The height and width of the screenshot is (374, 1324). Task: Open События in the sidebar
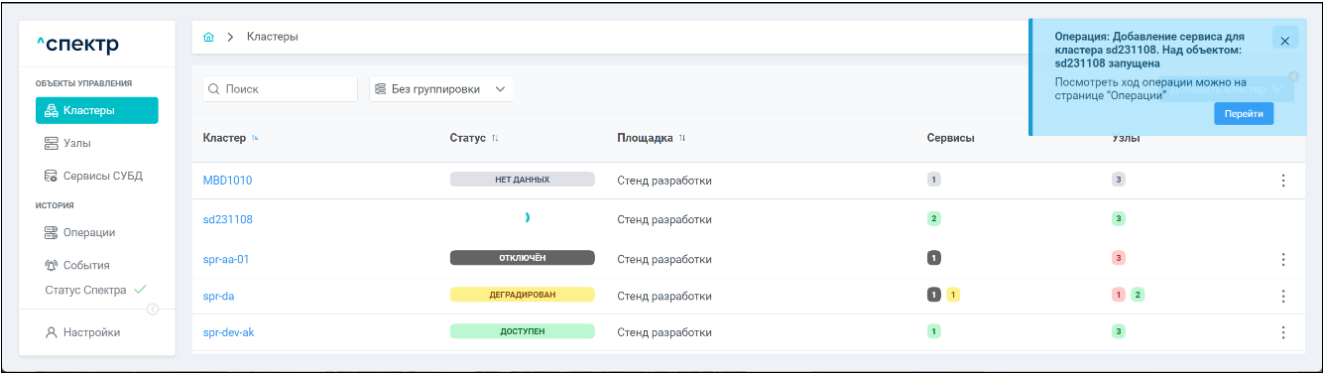click(x=96, y=265)
